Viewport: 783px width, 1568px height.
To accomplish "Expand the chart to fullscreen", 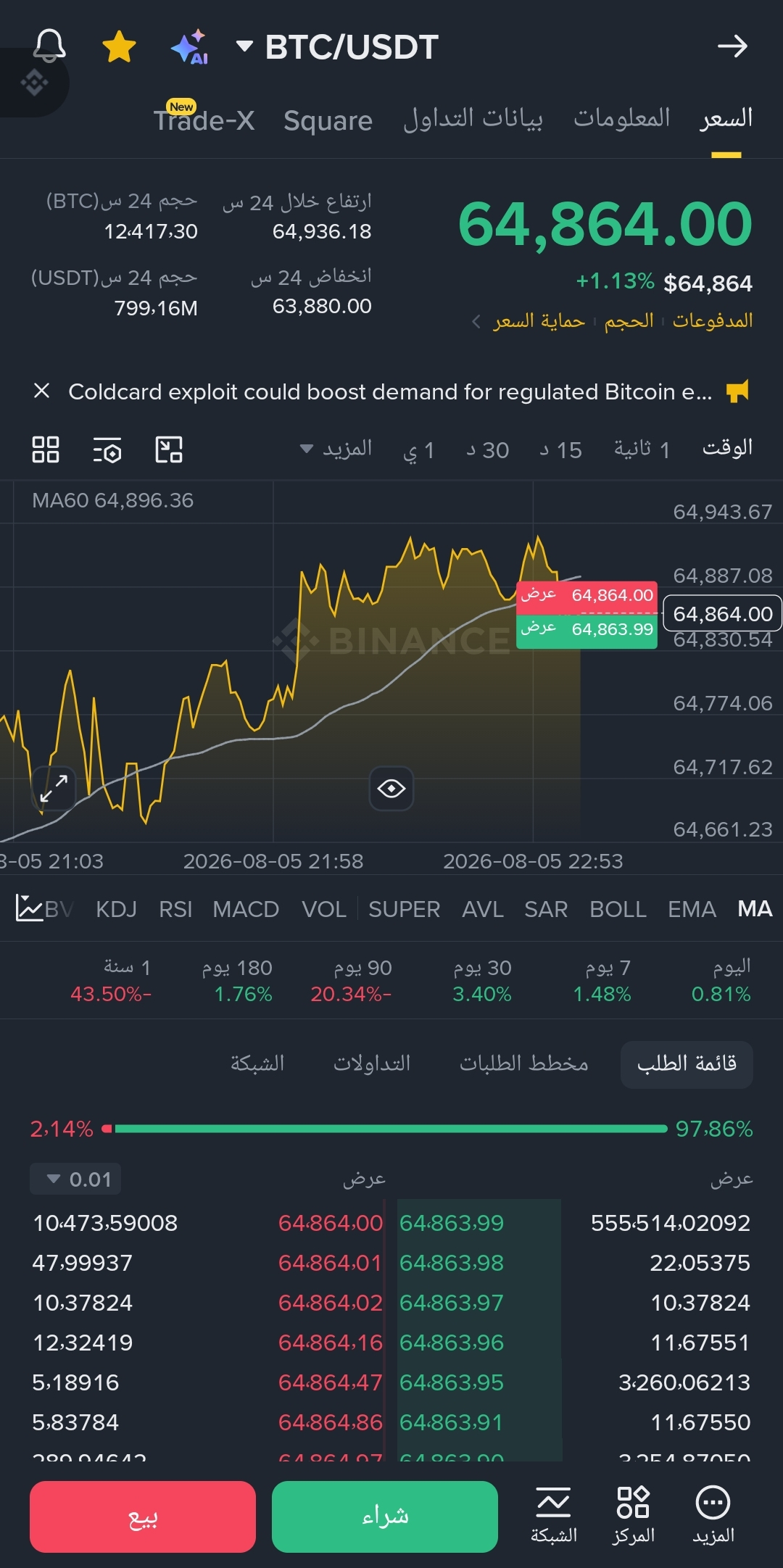I will point(54,788).
